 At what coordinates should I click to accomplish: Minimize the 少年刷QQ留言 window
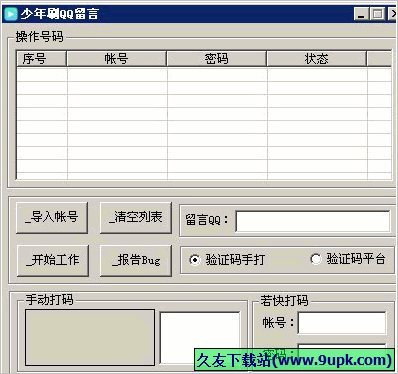click(362, 14)
